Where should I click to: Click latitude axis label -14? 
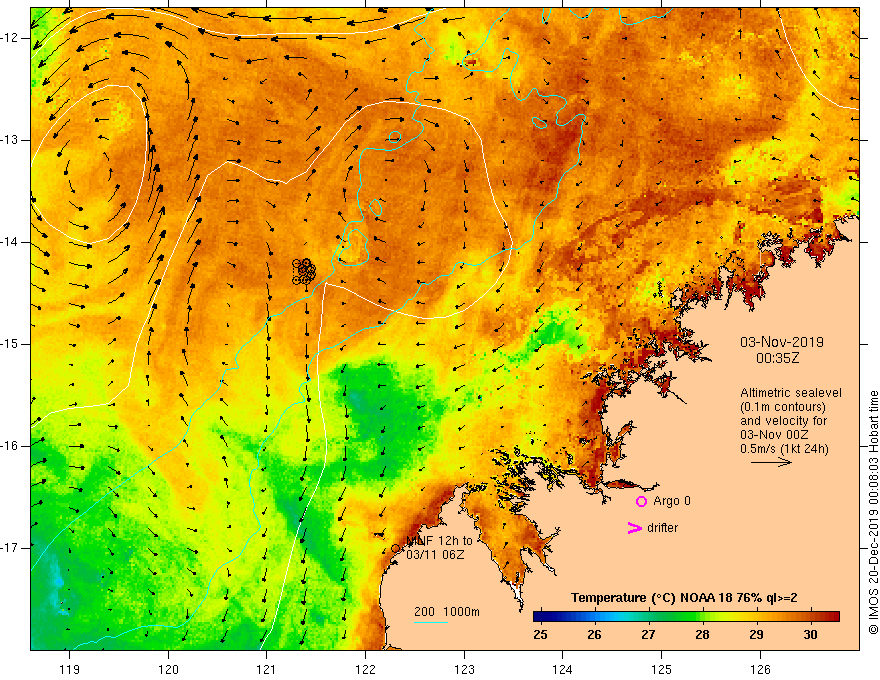coord(11,242)
